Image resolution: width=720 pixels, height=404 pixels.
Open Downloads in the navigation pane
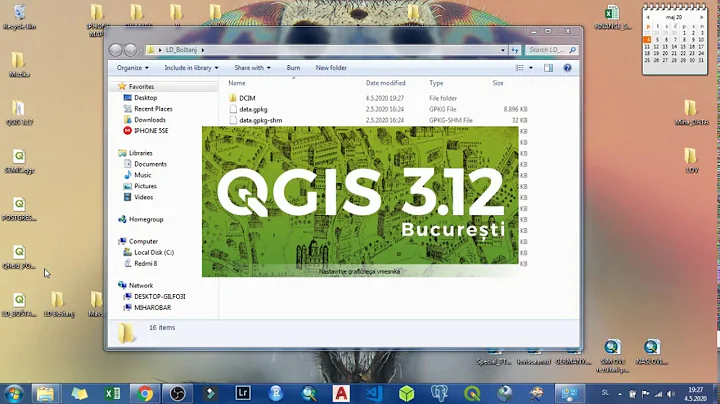tap(150, 120)
